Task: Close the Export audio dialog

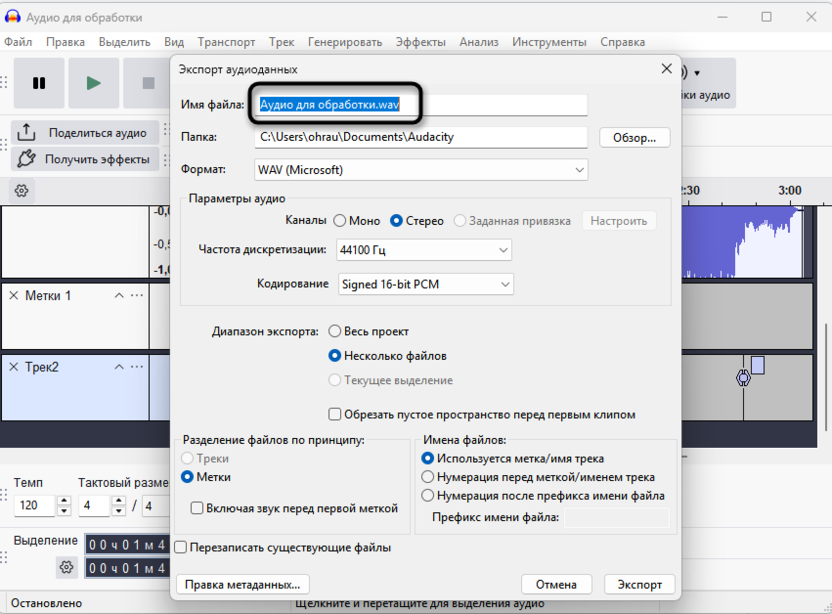Action: coord(666,68)
